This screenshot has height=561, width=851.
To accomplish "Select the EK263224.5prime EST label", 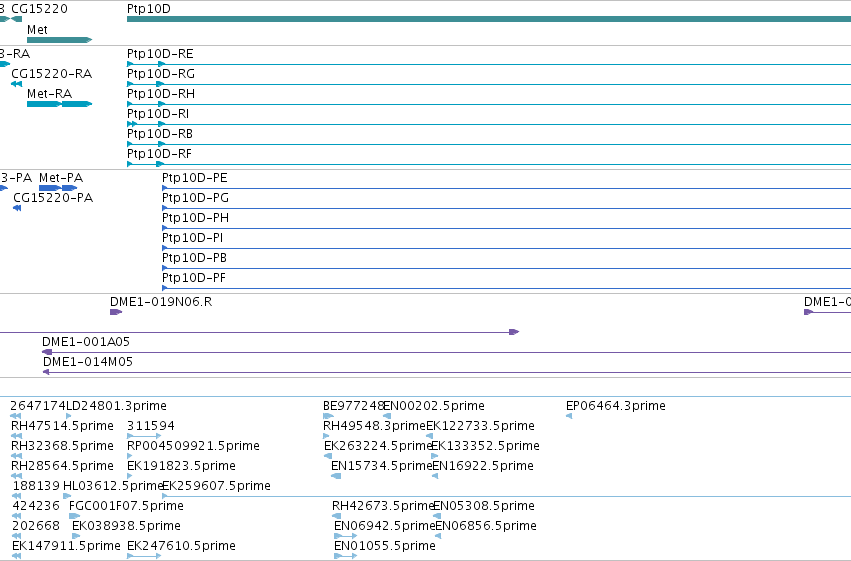I will click(x=378, y=446).
